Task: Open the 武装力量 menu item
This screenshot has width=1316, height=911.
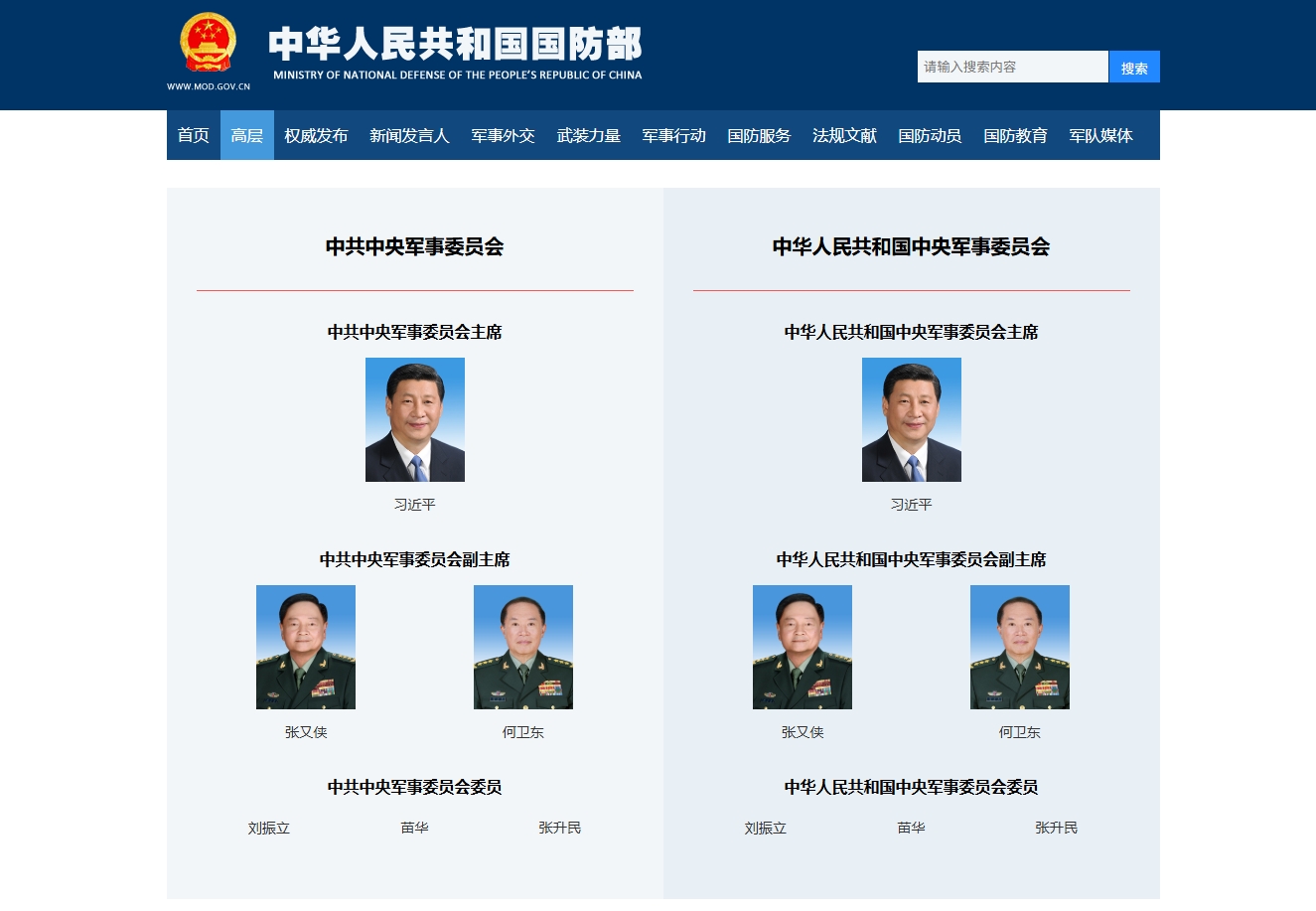Action: (588, 135)
